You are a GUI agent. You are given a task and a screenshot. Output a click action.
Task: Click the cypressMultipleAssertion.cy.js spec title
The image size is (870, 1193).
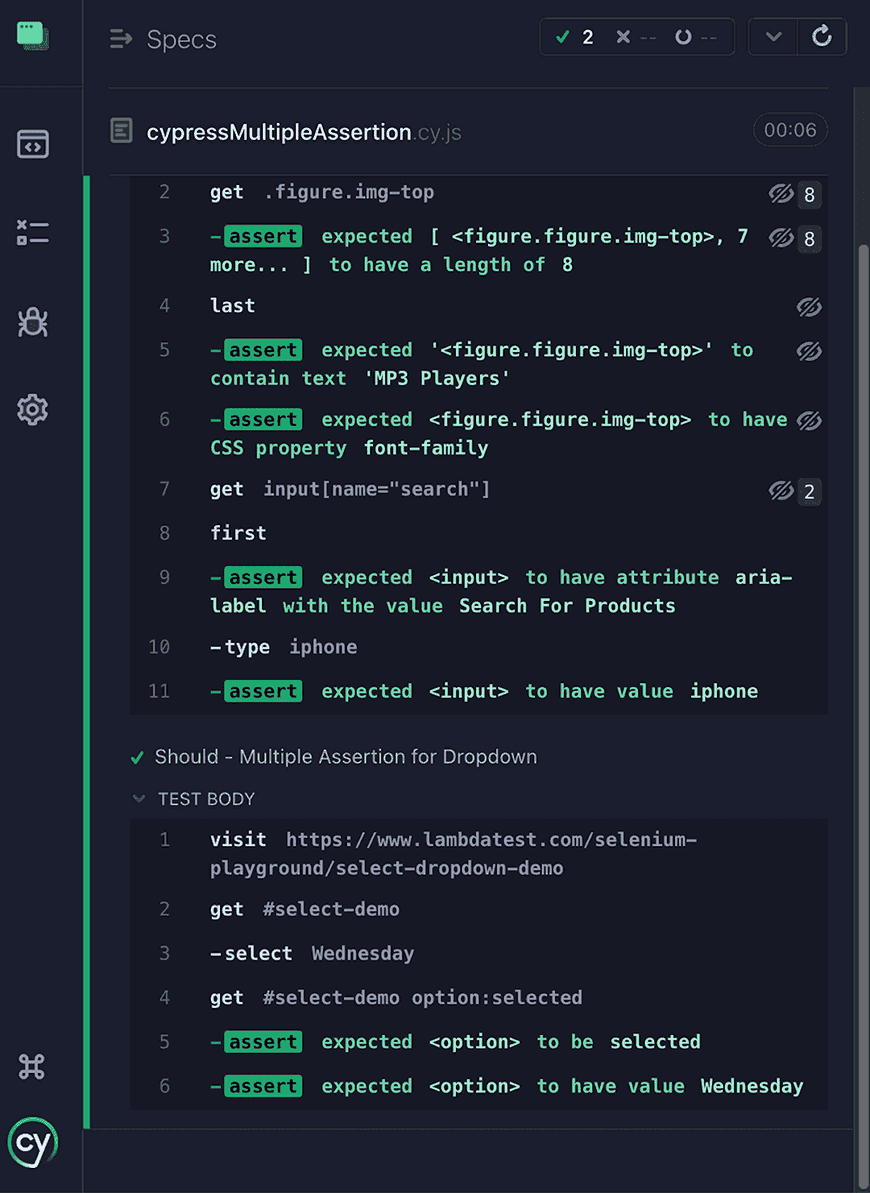pyautogui.click(x=278, y=130)
